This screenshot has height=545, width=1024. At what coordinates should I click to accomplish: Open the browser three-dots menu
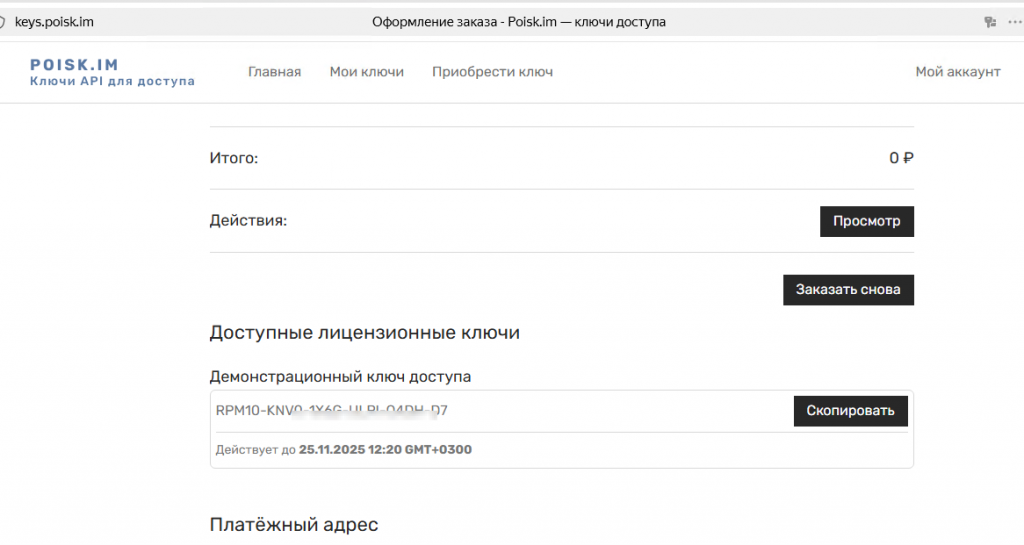click(1010, 21)
